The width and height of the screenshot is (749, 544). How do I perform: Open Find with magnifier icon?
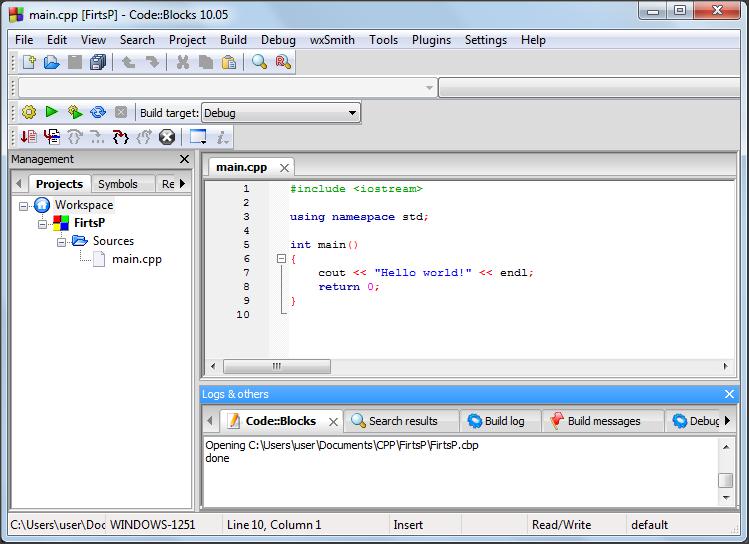coord(259,62)
